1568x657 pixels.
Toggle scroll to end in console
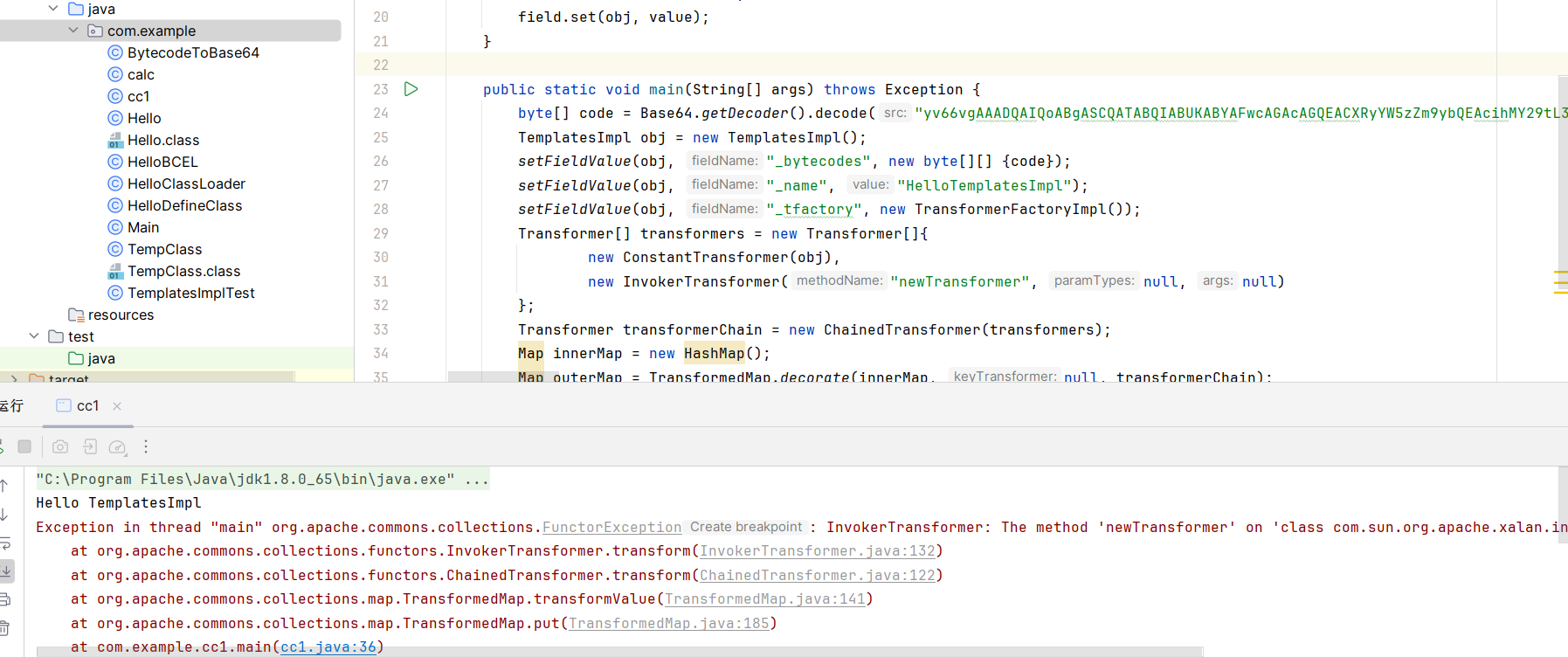click(x=5, y=571)
